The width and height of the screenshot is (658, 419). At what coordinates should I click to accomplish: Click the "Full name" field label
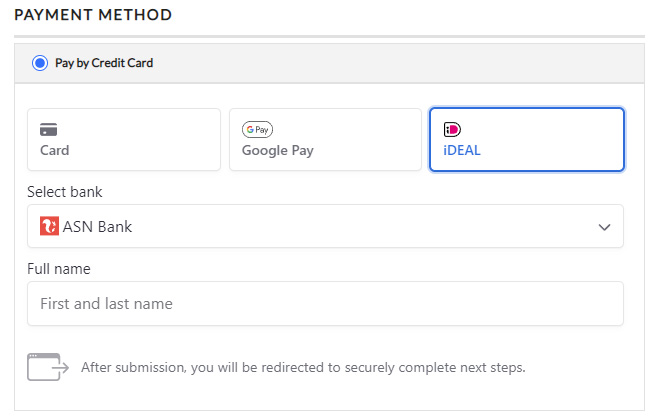coord(59,268)
